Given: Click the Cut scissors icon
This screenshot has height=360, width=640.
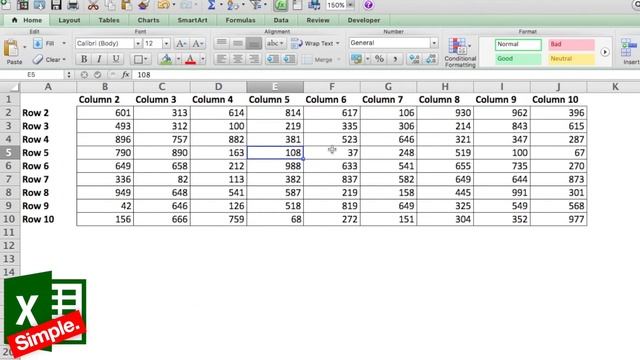Looking at the screenshot, I should 93,5.
